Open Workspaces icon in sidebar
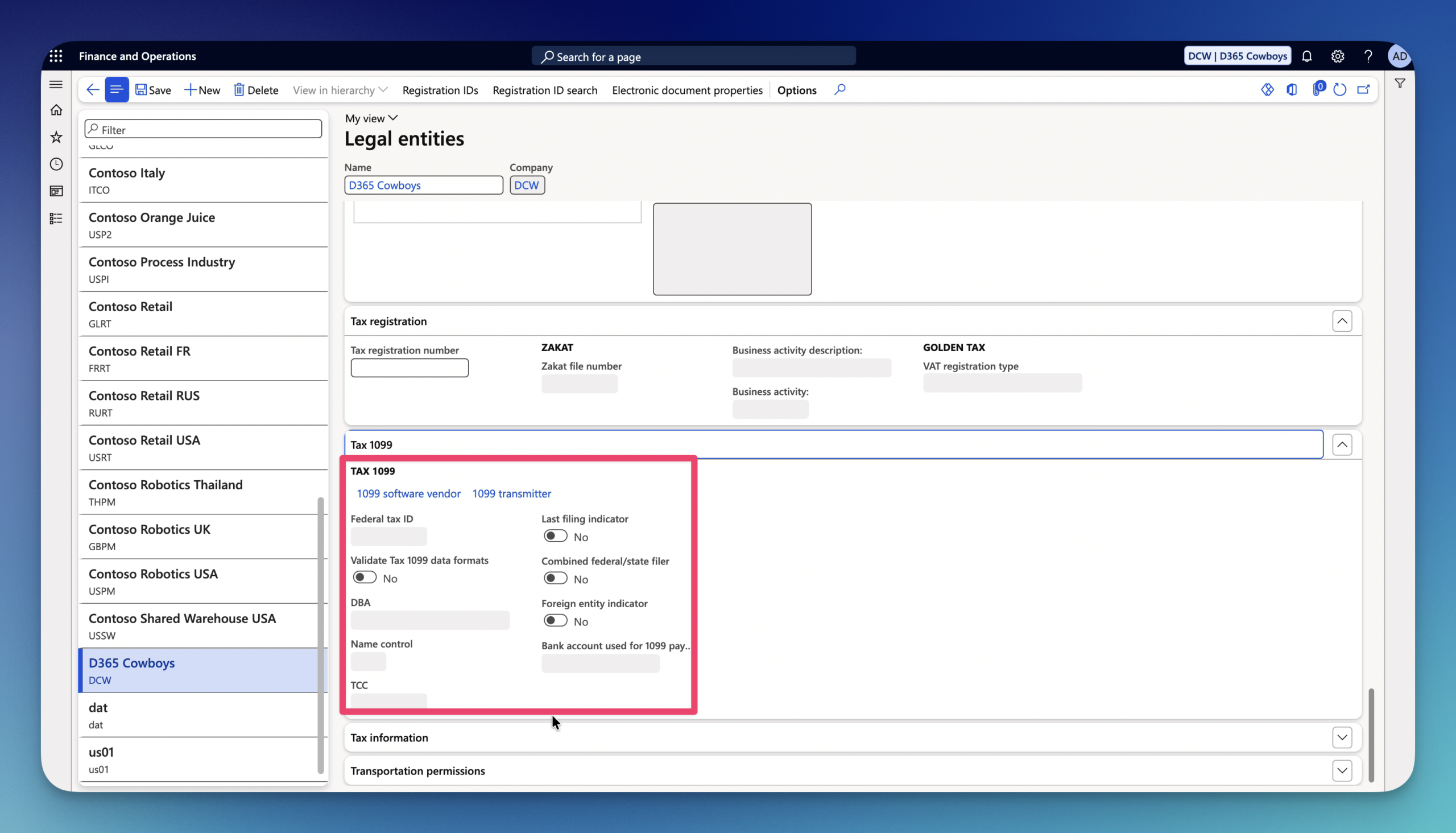 pyautogui.click(x=56, y=191)
